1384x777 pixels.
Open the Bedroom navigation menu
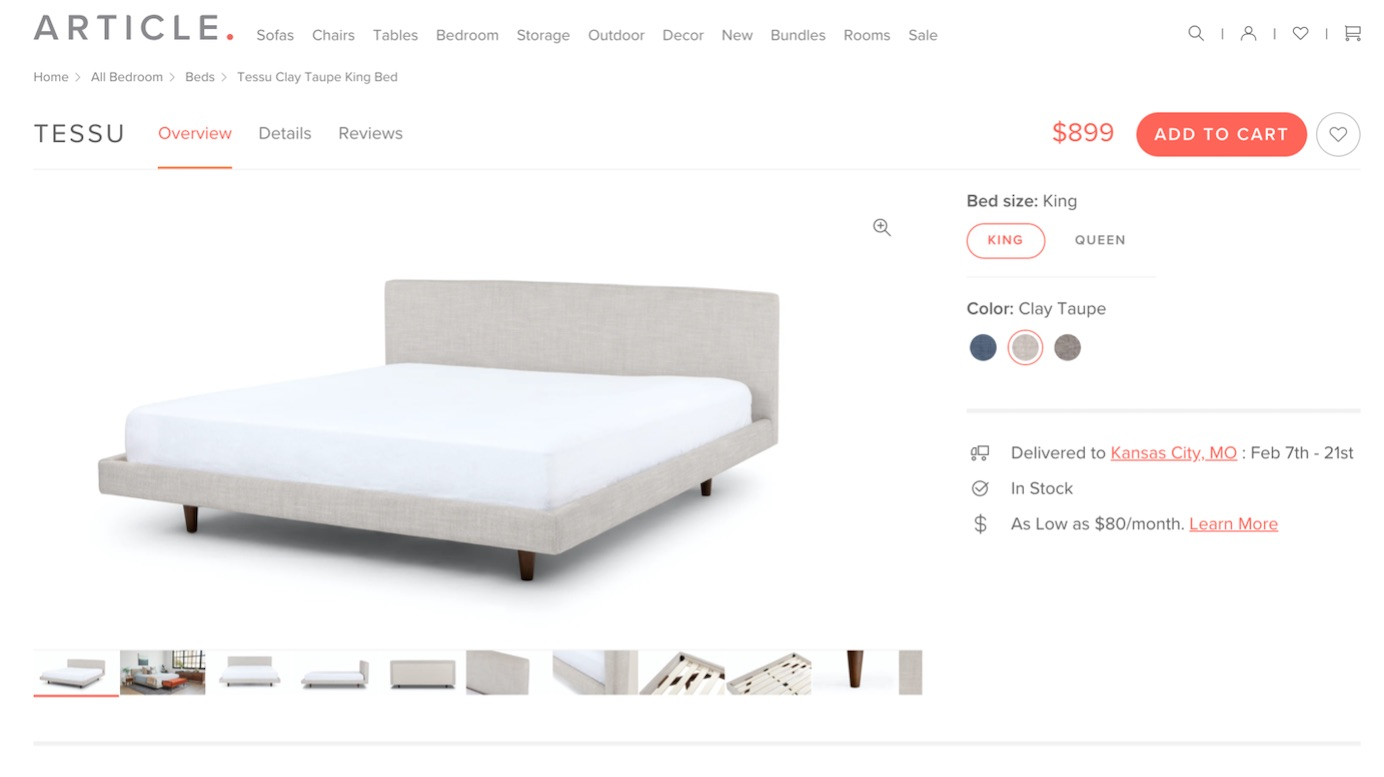point(467,35)
